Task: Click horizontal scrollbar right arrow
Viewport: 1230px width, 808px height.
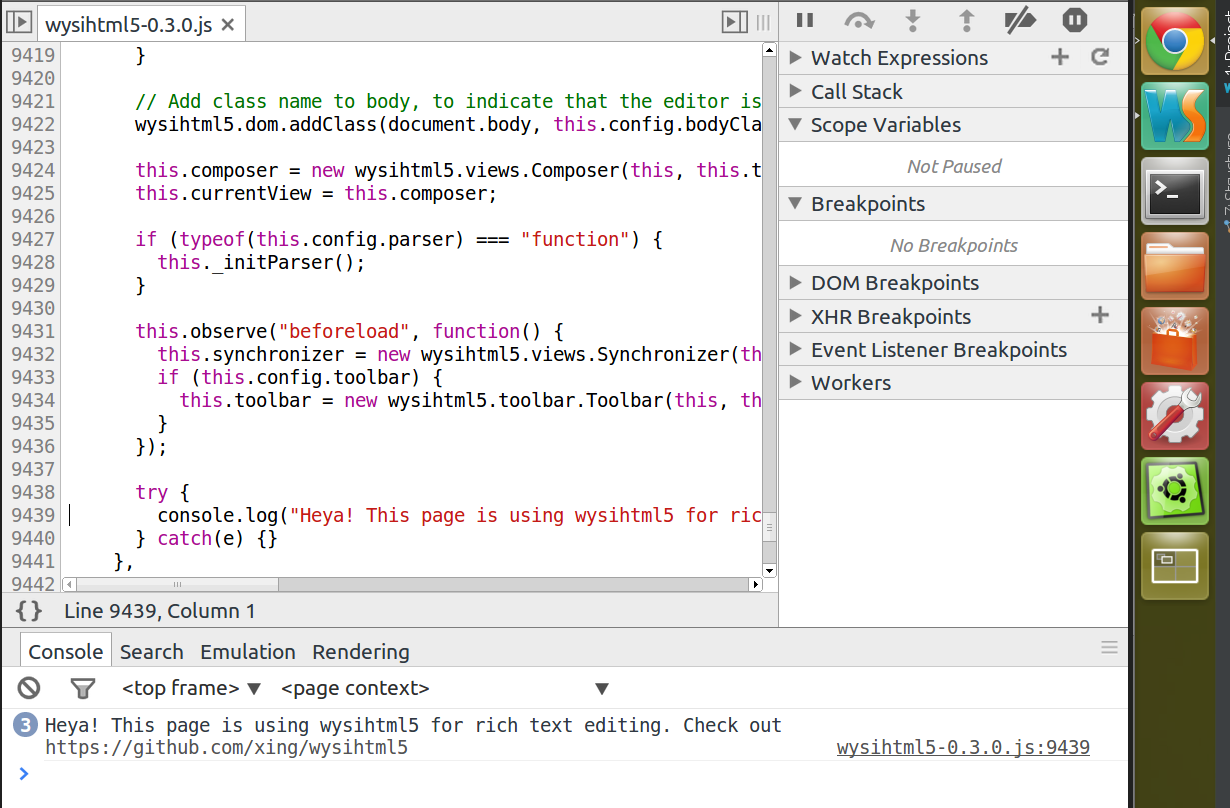Action: click(755, 584)
